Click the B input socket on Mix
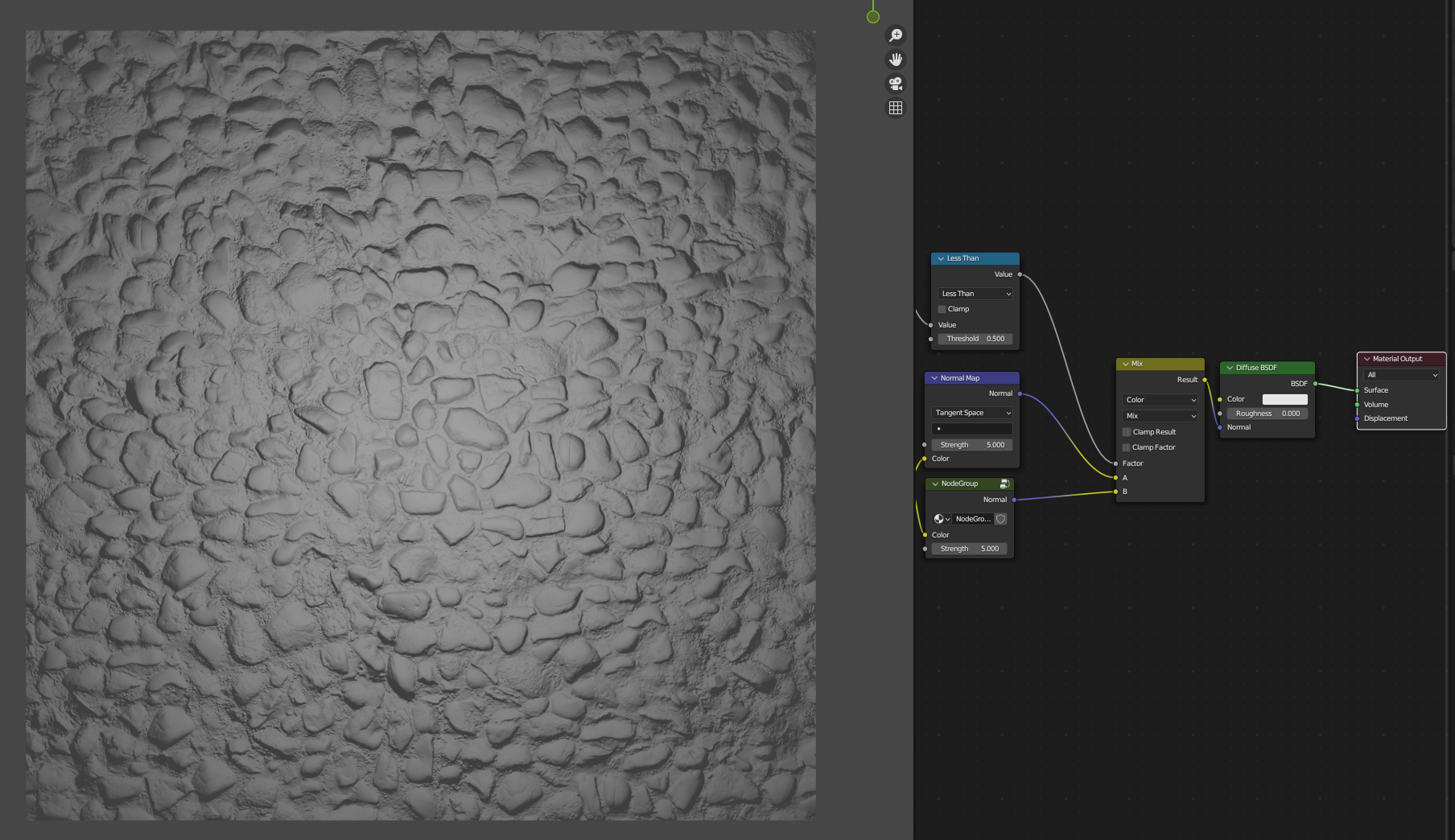The image size is (1455, 840). point(1115,492)
